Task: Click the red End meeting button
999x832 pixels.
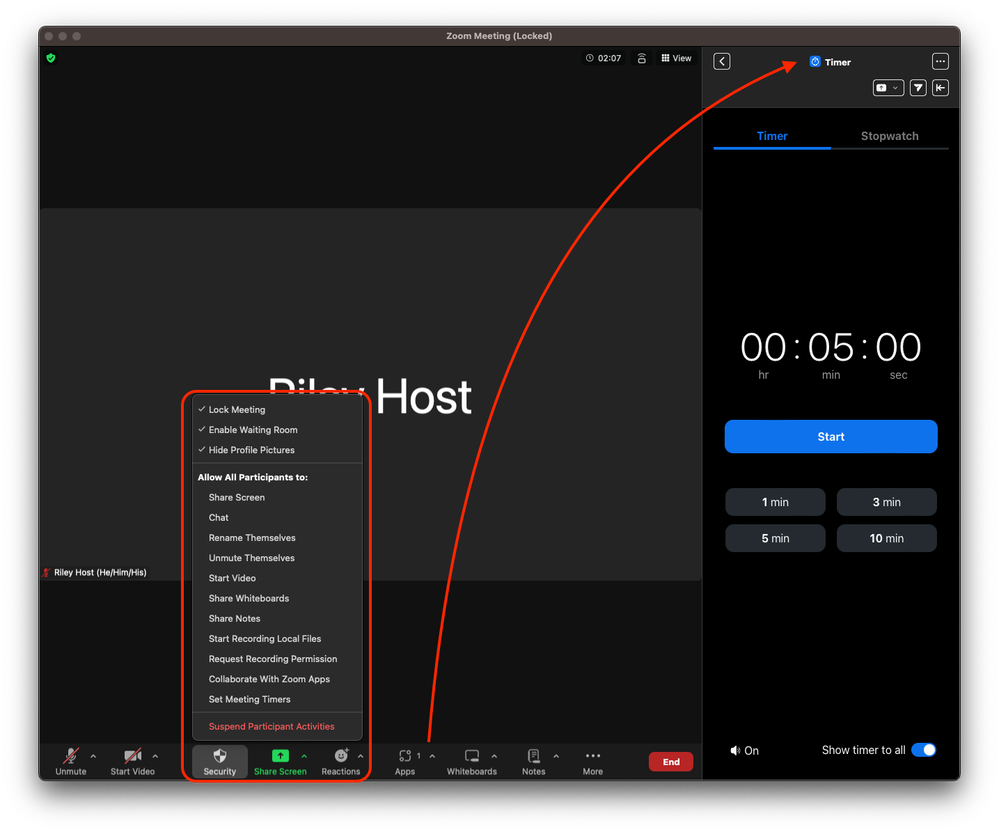Action: (x=671, y=762)
